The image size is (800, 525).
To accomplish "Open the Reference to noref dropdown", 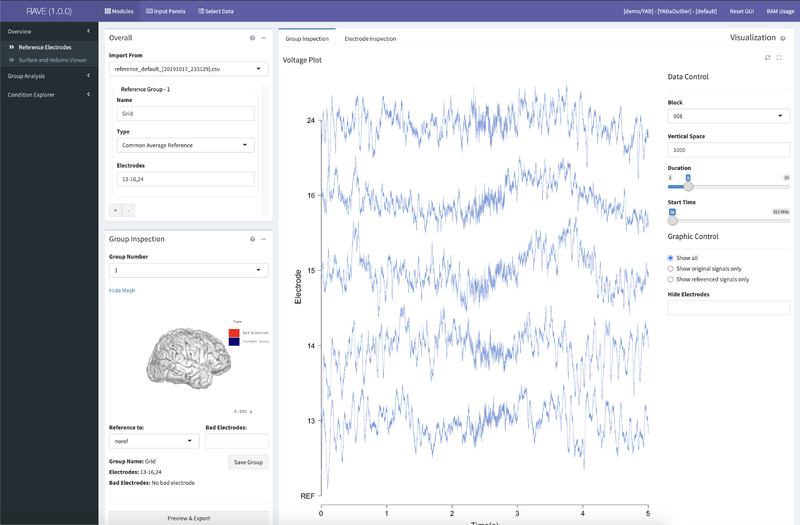I will point(153,441).
